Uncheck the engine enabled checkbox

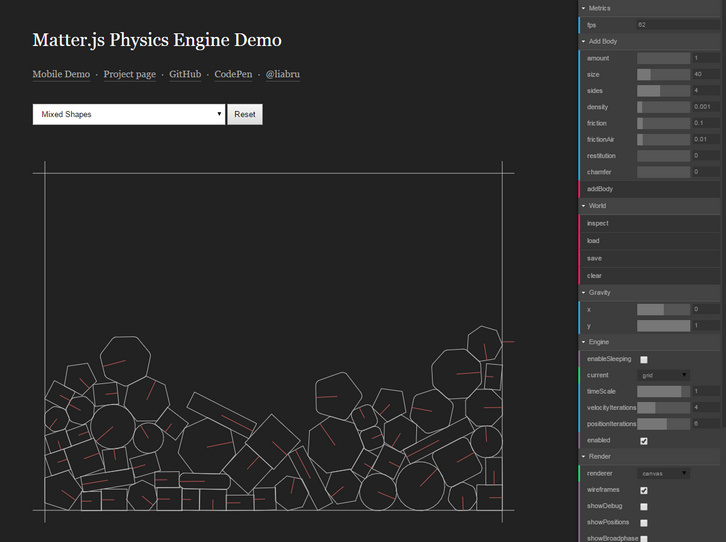pos(643,440)
